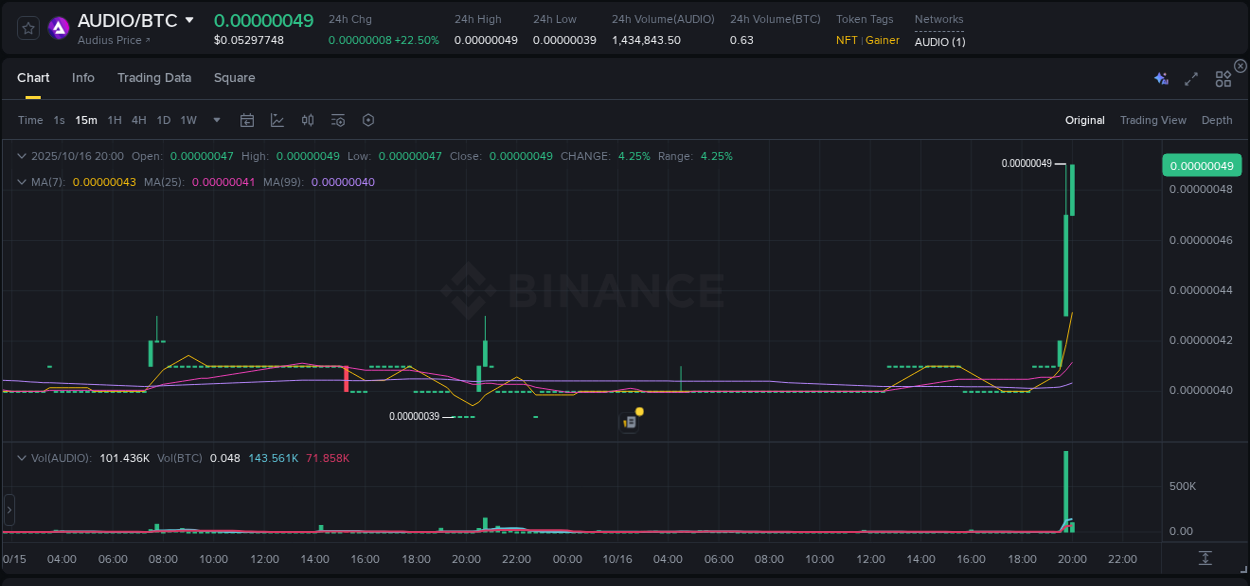Expand the left side panel arrow
Image resolution: width=1250 pixels, height=586 pixels.
click(x=8, y=510)
